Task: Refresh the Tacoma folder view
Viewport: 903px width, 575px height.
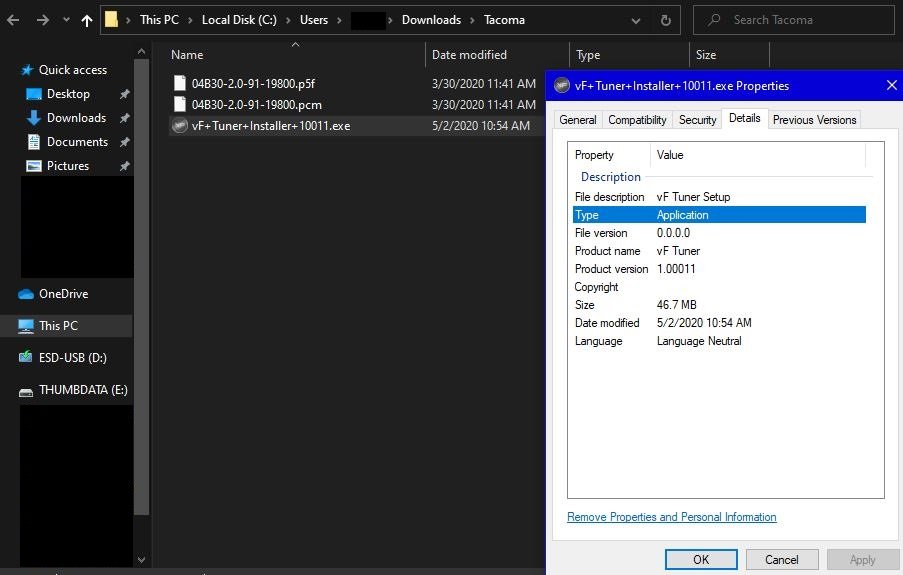Action: pyautogui.click(x=665, y=21)
